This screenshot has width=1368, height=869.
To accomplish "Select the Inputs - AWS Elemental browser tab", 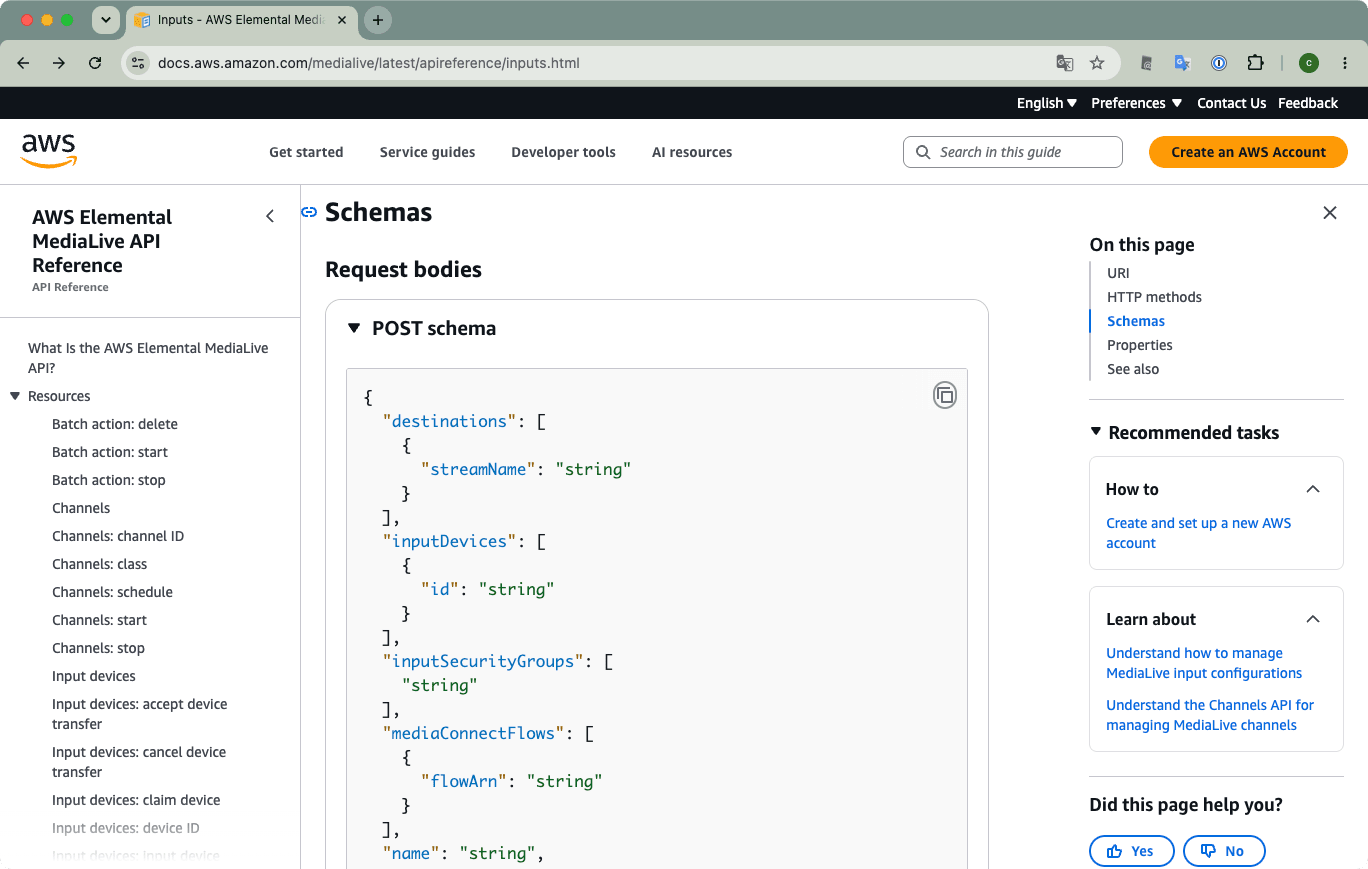I will click(x=242, y=20).
